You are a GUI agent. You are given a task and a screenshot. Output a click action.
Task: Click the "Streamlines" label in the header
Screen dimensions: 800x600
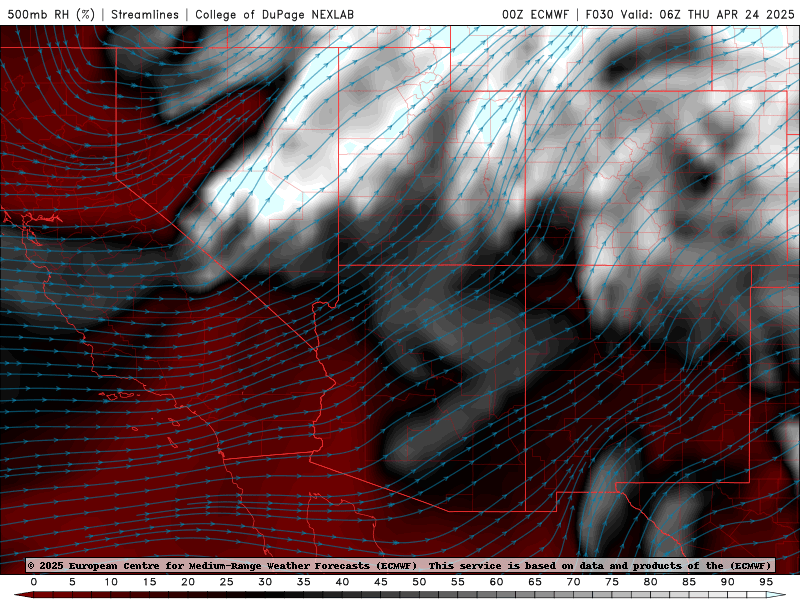pyautogui.click(x=145, y=14)
